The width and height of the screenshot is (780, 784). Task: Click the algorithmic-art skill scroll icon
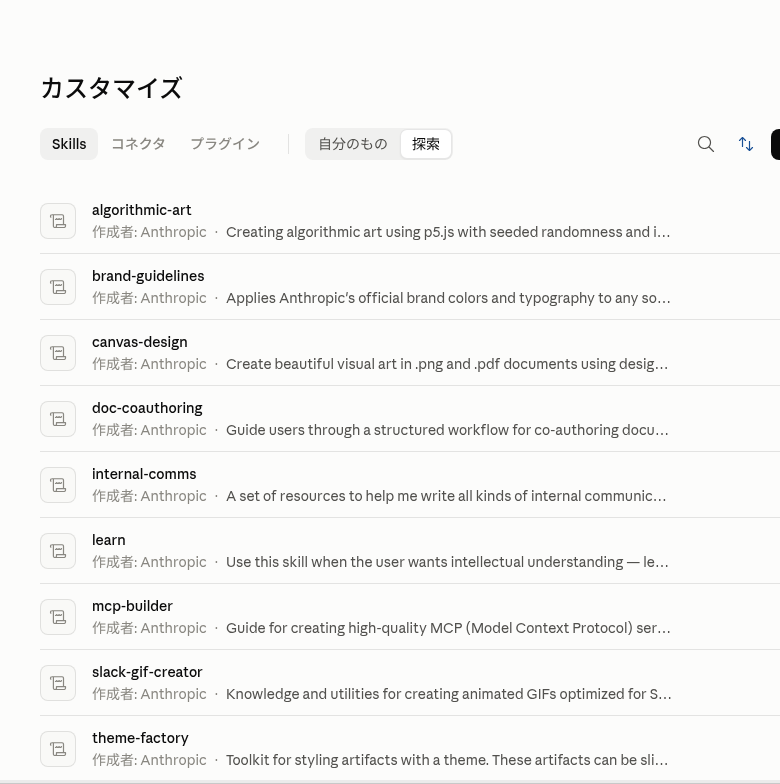point(58,221)
